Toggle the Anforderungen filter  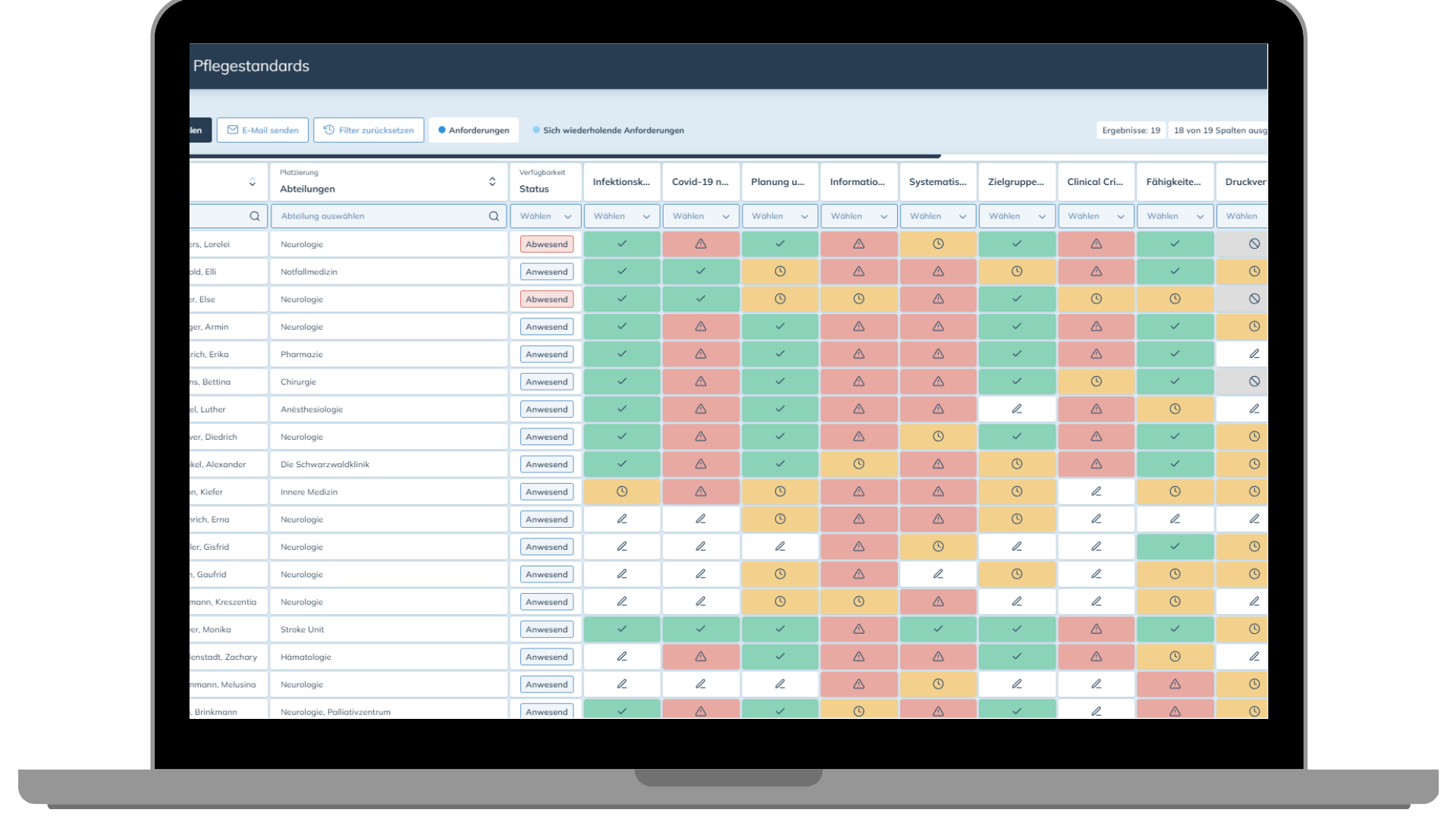(x=473, y=130)
